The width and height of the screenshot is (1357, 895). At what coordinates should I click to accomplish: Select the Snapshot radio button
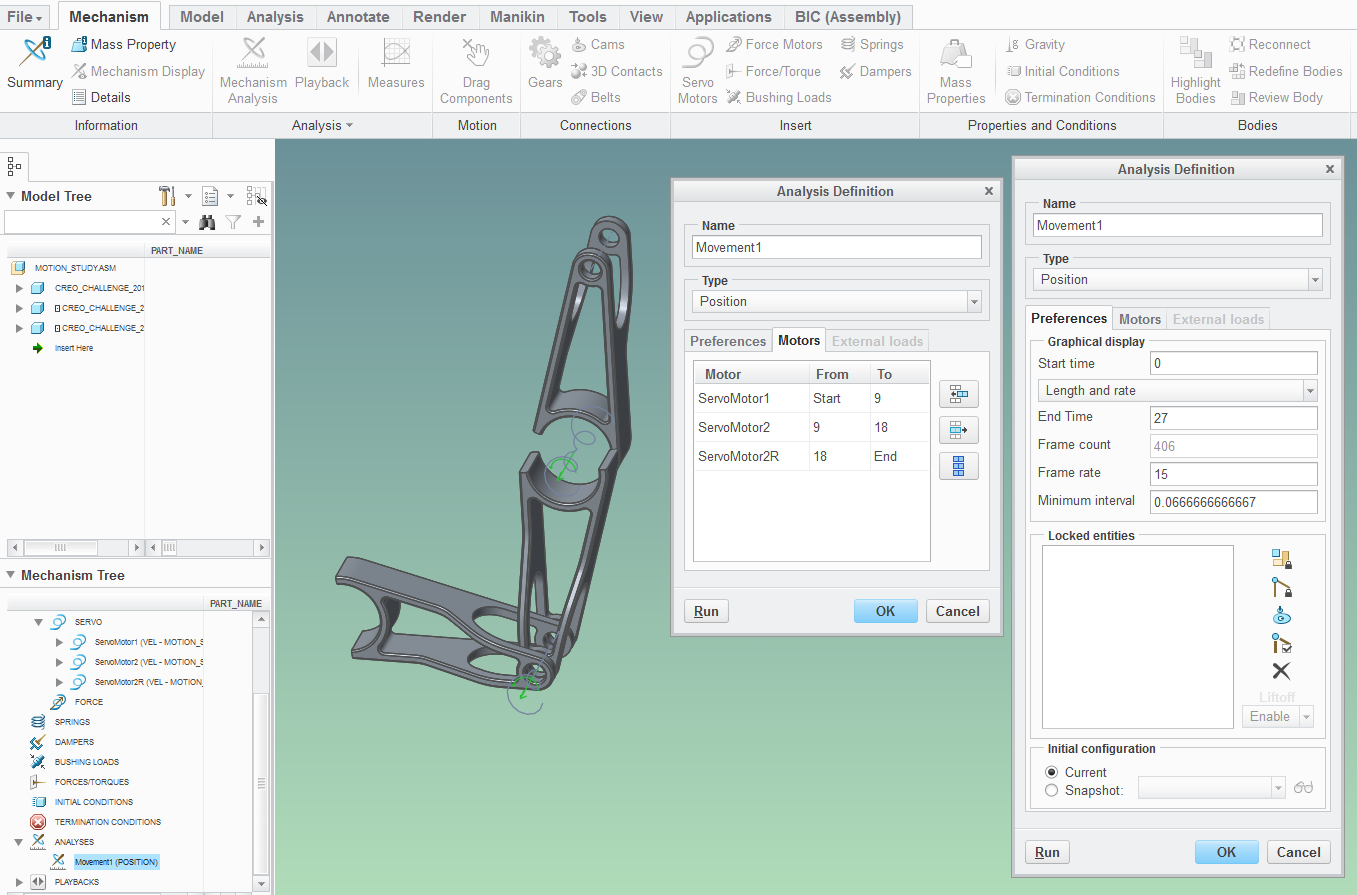click(1051, 790)
